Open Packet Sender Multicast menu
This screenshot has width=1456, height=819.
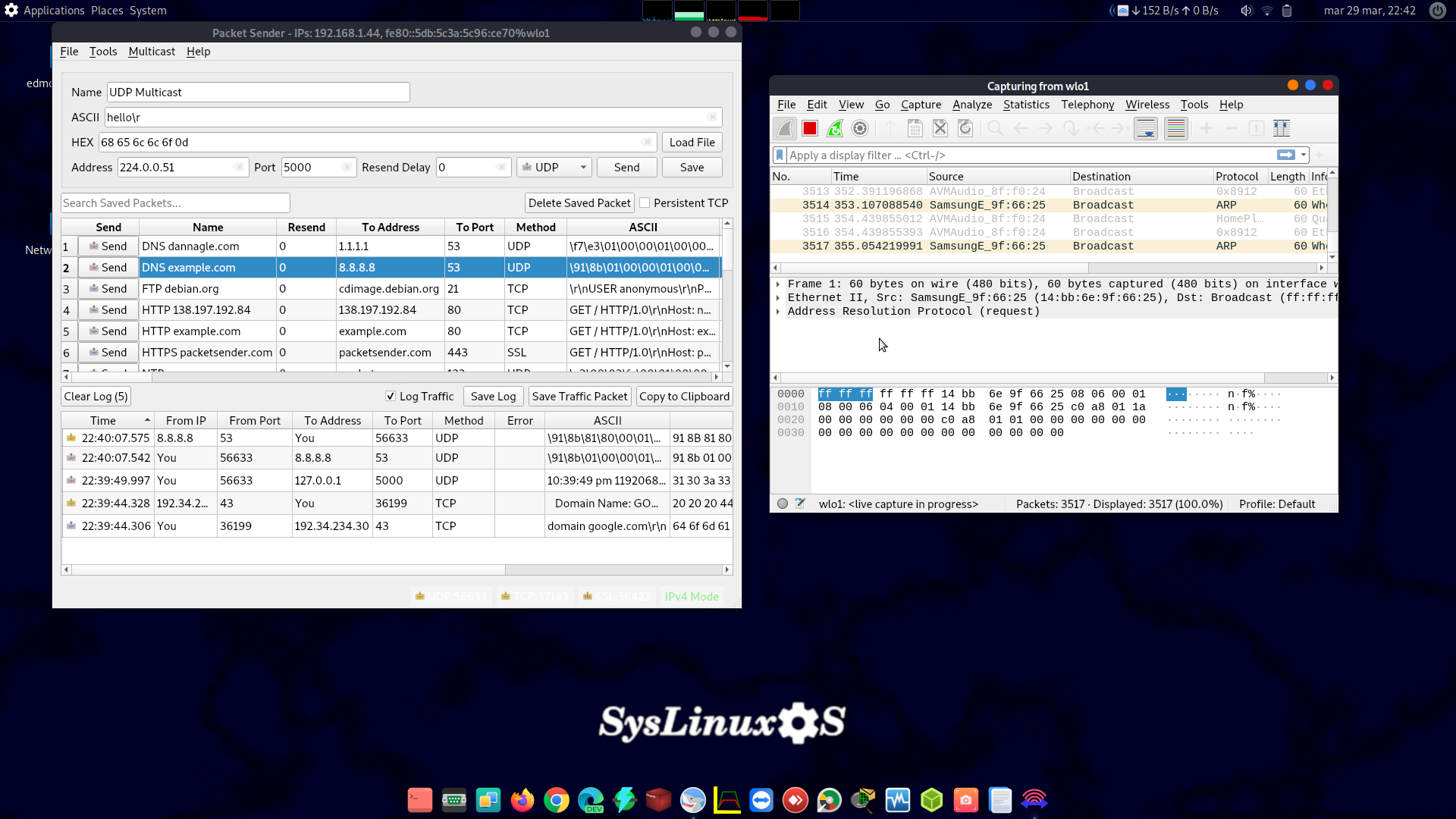pos(152,52)
